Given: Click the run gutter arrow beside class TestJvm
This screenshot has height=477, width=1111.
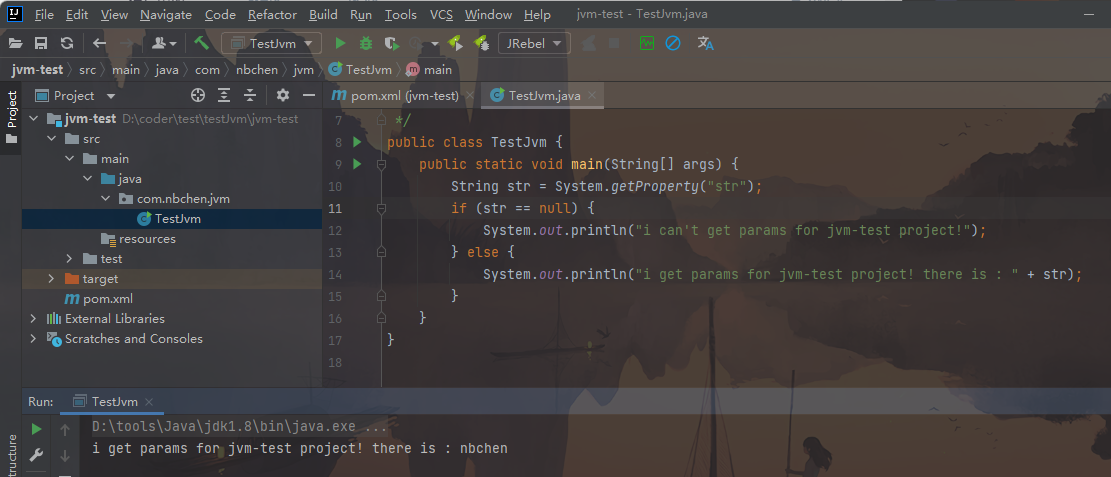Looking at the screenshot, I should 357,142.
